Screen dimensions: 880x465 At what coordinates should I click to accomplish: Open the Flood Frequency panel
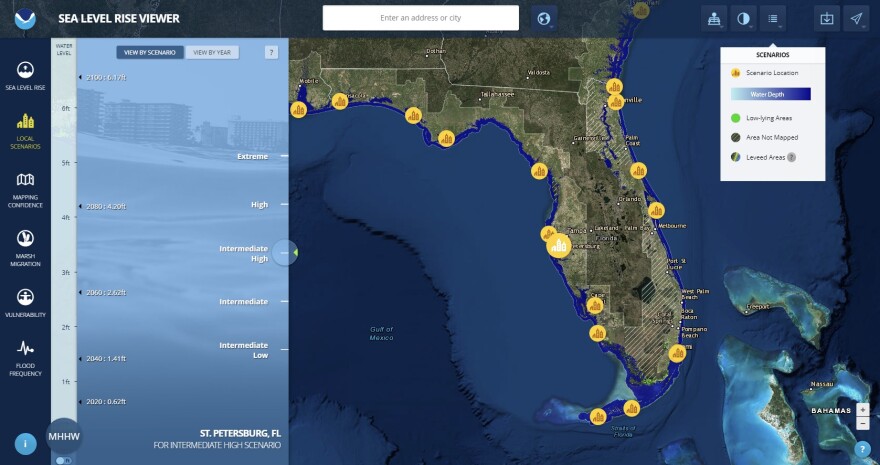click(25, 357)
